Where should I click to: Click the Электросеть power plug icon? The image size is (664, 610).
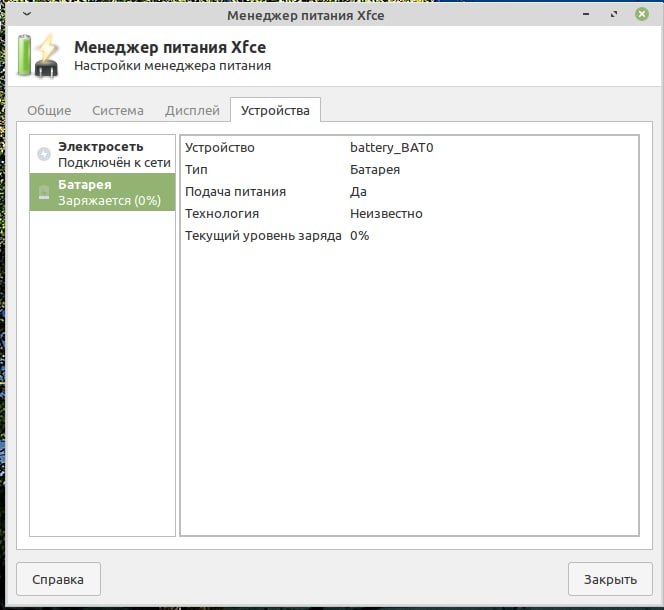click(44, 154)
